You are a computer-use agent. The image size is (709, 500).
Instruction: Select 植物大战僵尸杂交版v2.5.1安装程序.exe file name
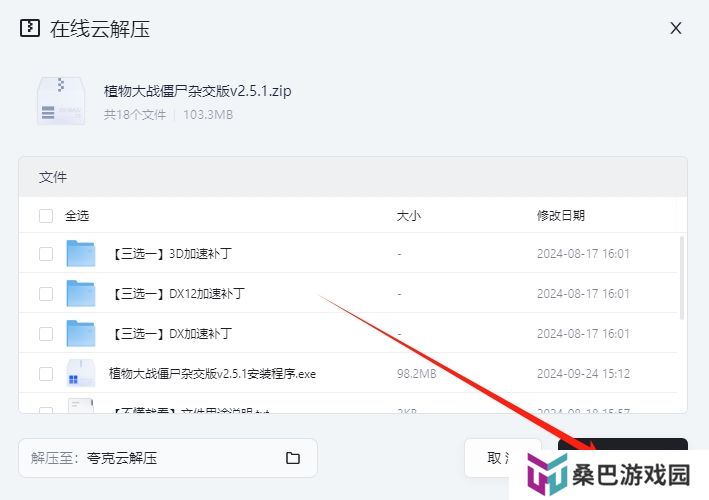coord(213,374)
